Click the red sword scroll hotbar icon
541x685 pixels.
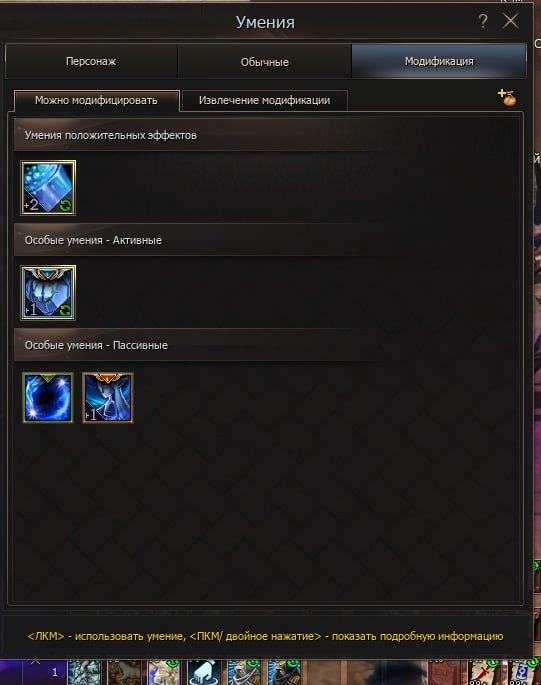tap(484, 673)
